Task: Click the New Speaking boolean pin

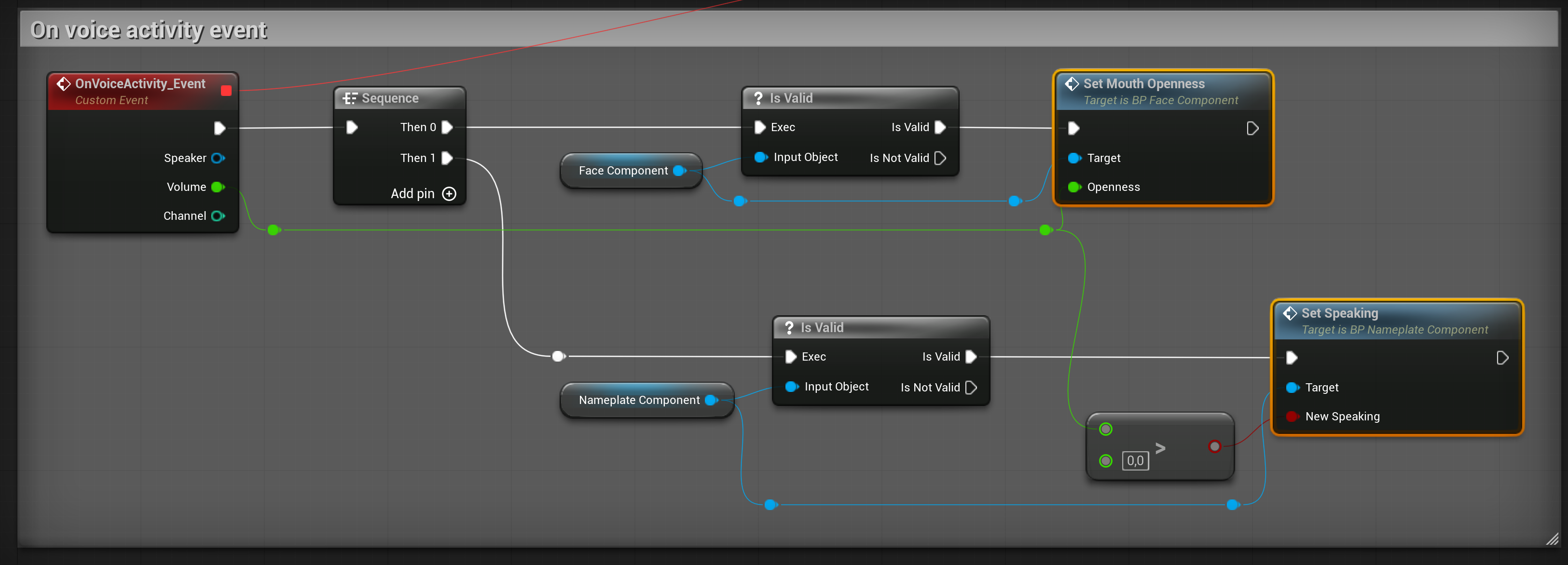Action: [1292, 417]
